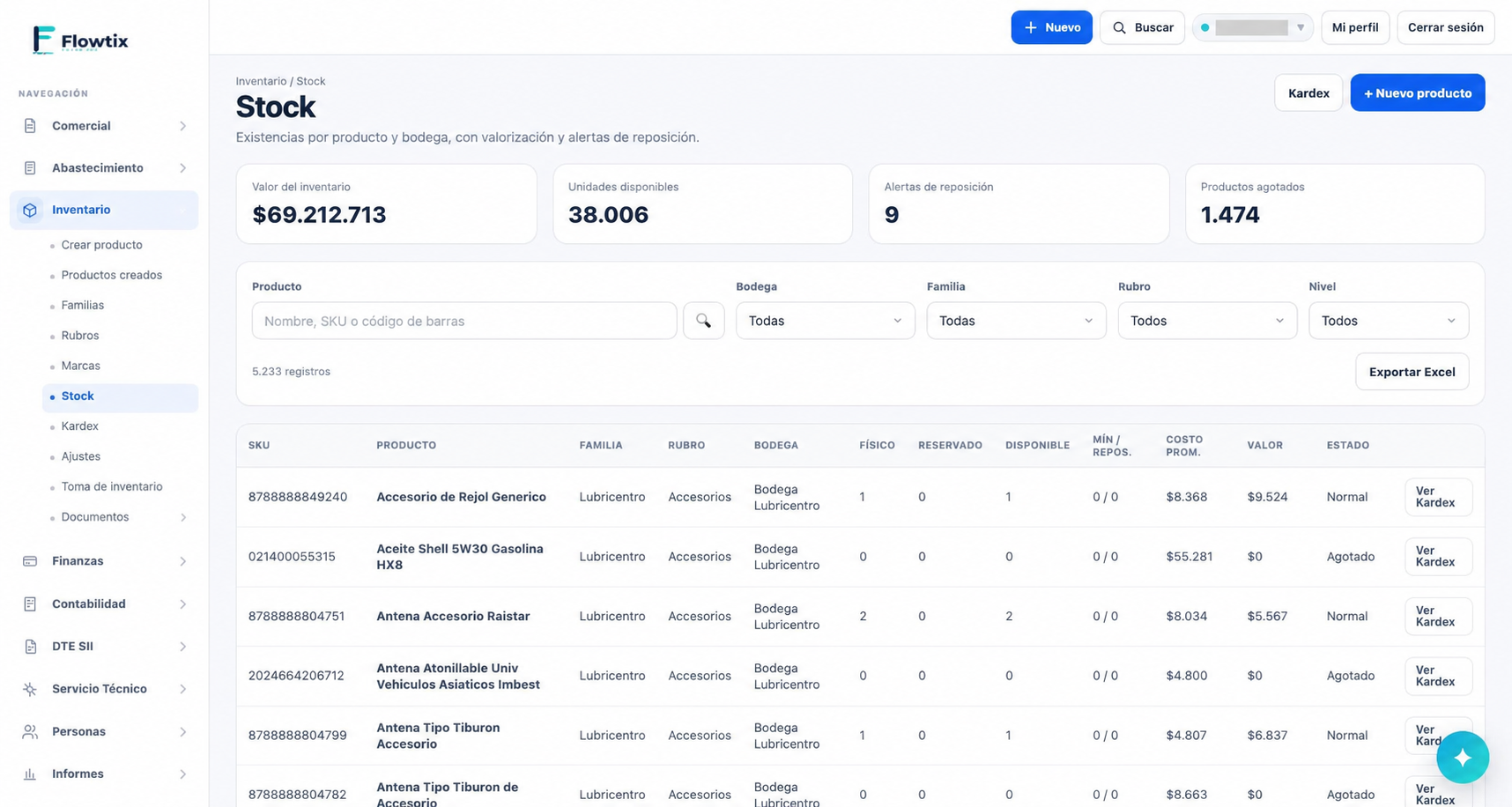Click the DTE SII file icon
Image resolution: width=1512 pixels, height=807 pixels.
click(x=30, y=647)
